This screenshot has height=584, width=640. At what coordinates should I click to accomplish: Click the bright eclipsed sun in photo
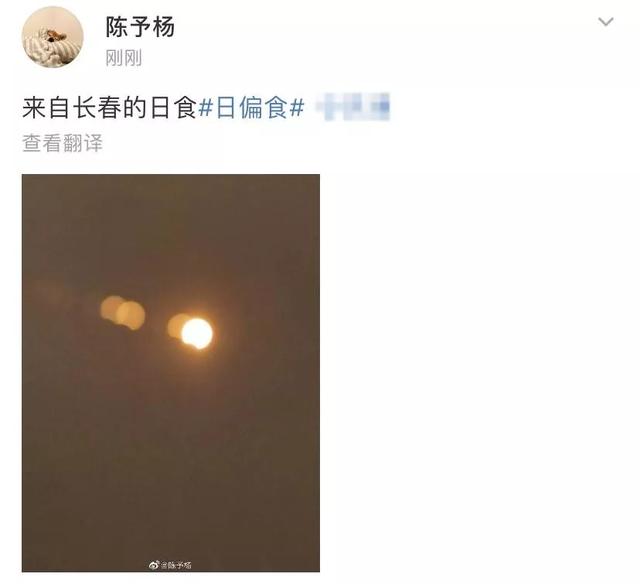tap(197, 333)
